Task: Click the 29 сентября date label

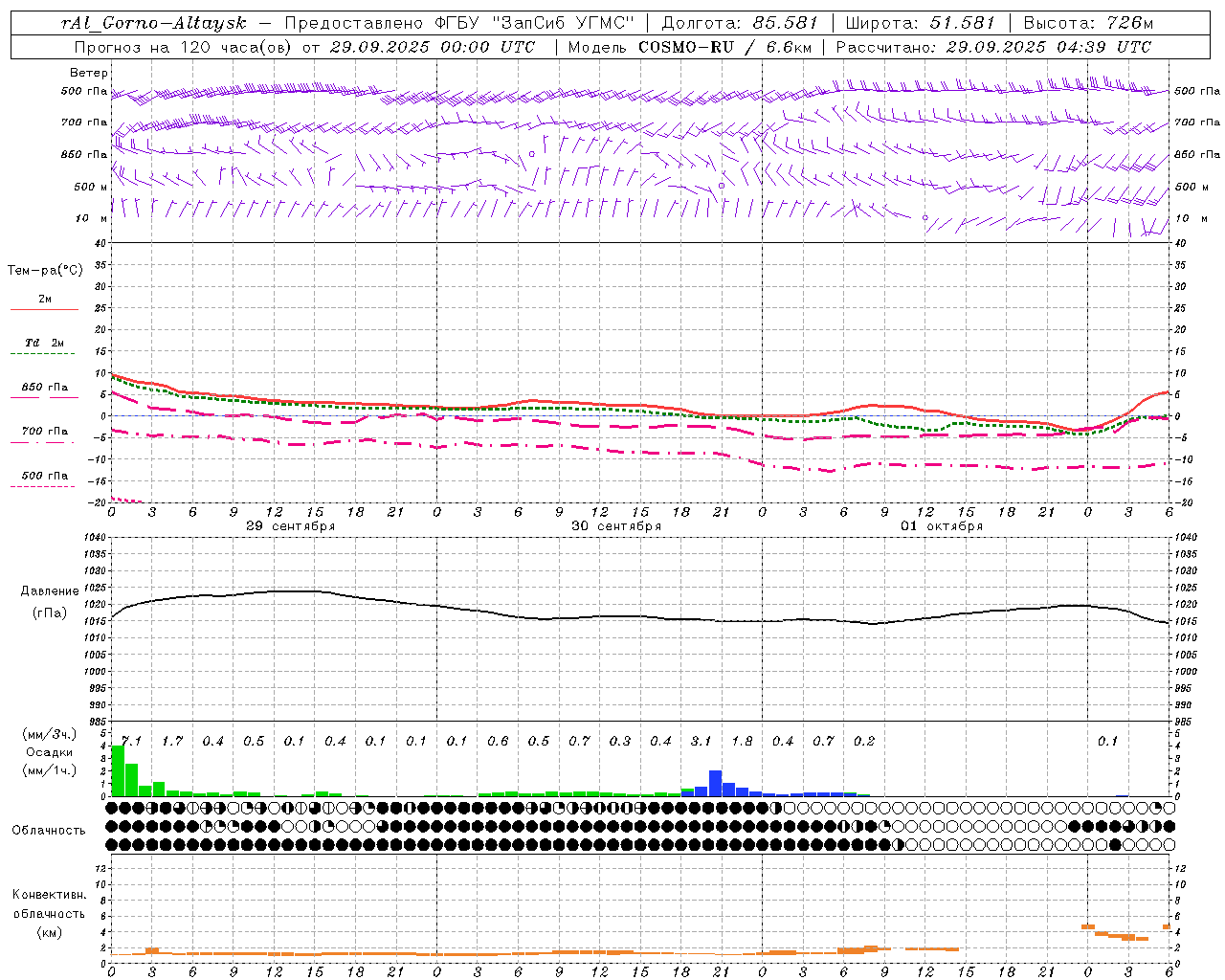Action: click(290, 526)
